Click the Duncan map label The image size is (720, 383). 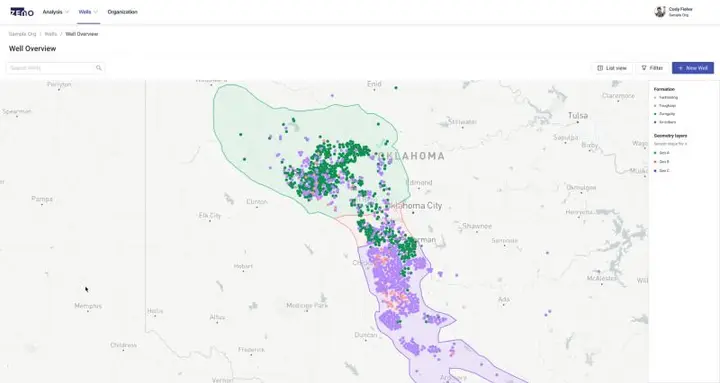366,335
